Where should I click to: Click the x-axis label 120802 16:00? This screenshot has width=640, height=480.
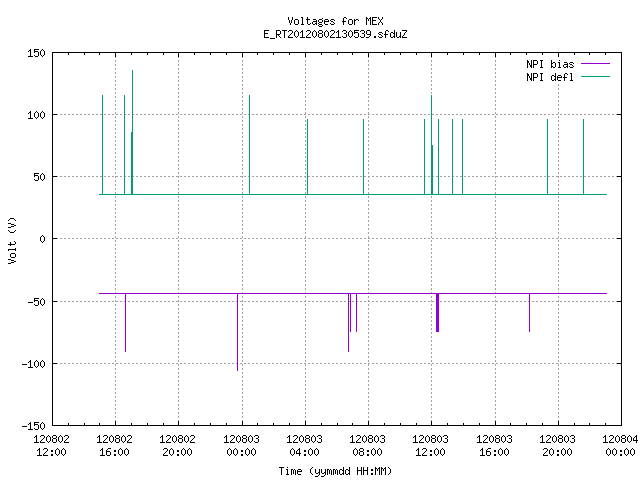tap(115, 446)
